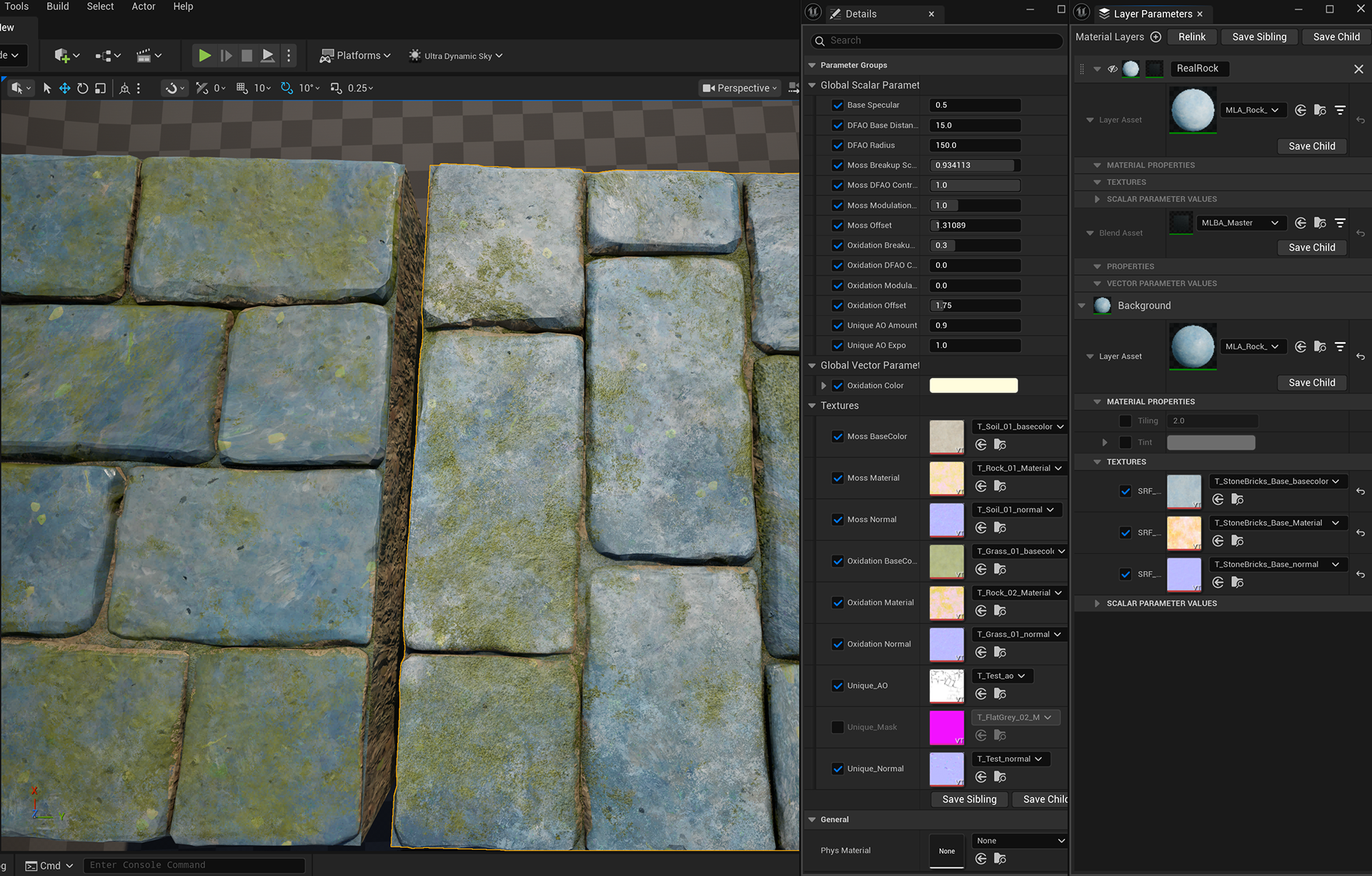Viewport: 1372px width, 876px height.
Task: Click Save Sibling in Details panel
Action: [x=969, y=799]
